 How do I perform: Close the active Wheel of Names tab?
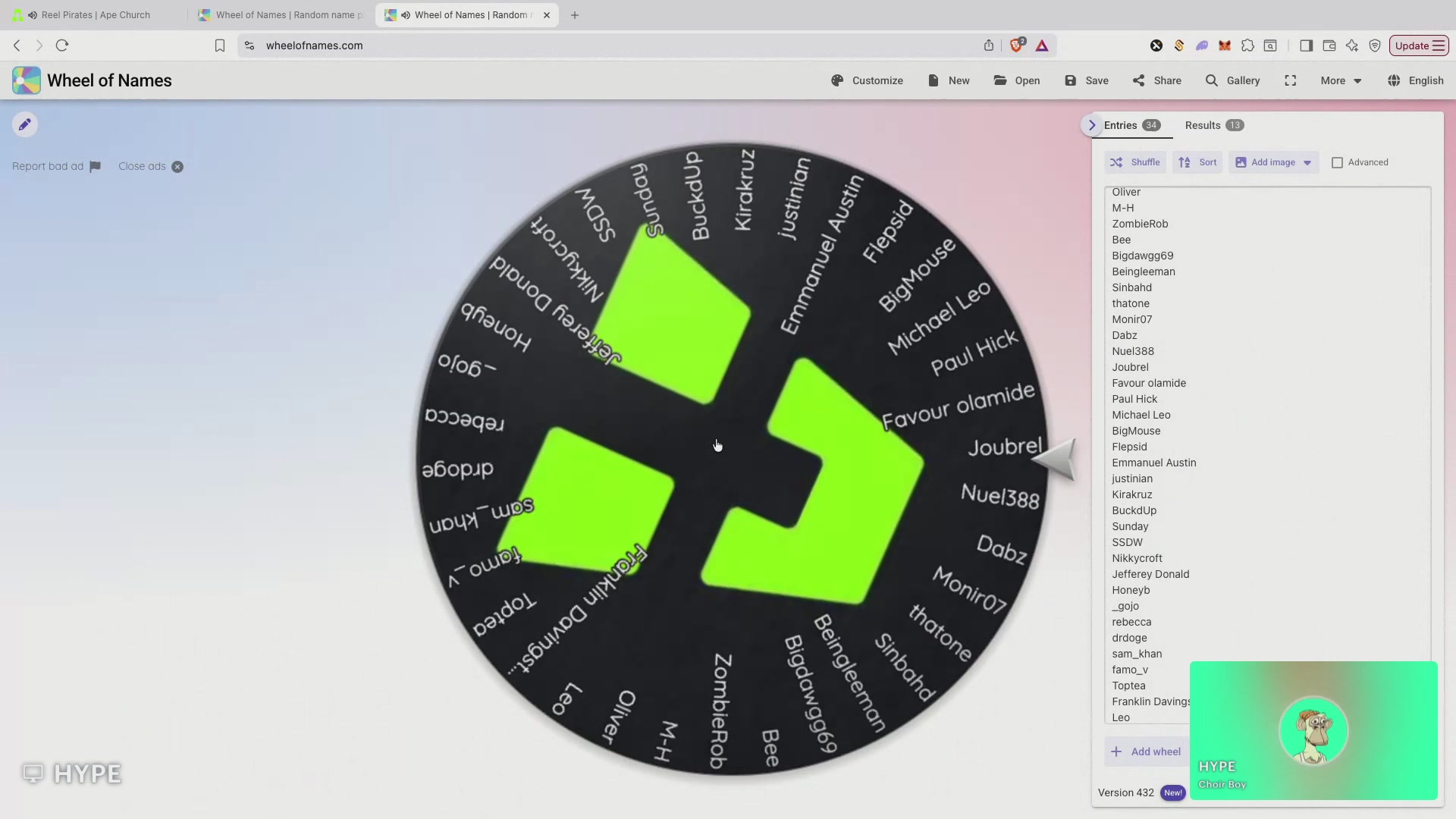pos(547,15)
